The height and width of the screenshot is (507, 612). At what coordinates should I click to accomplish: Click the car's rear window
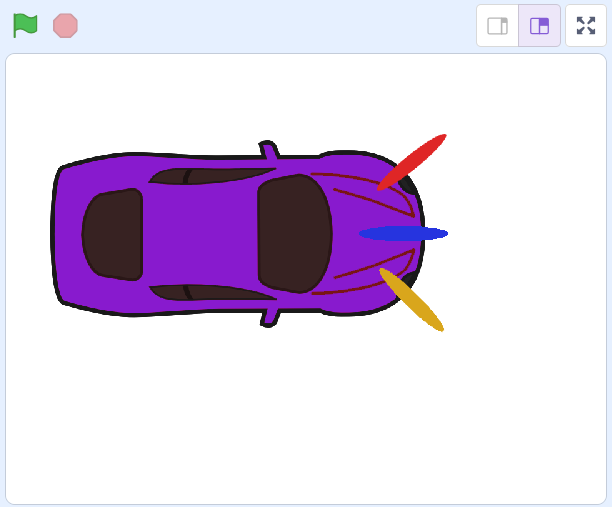click(x=112, y=234)
